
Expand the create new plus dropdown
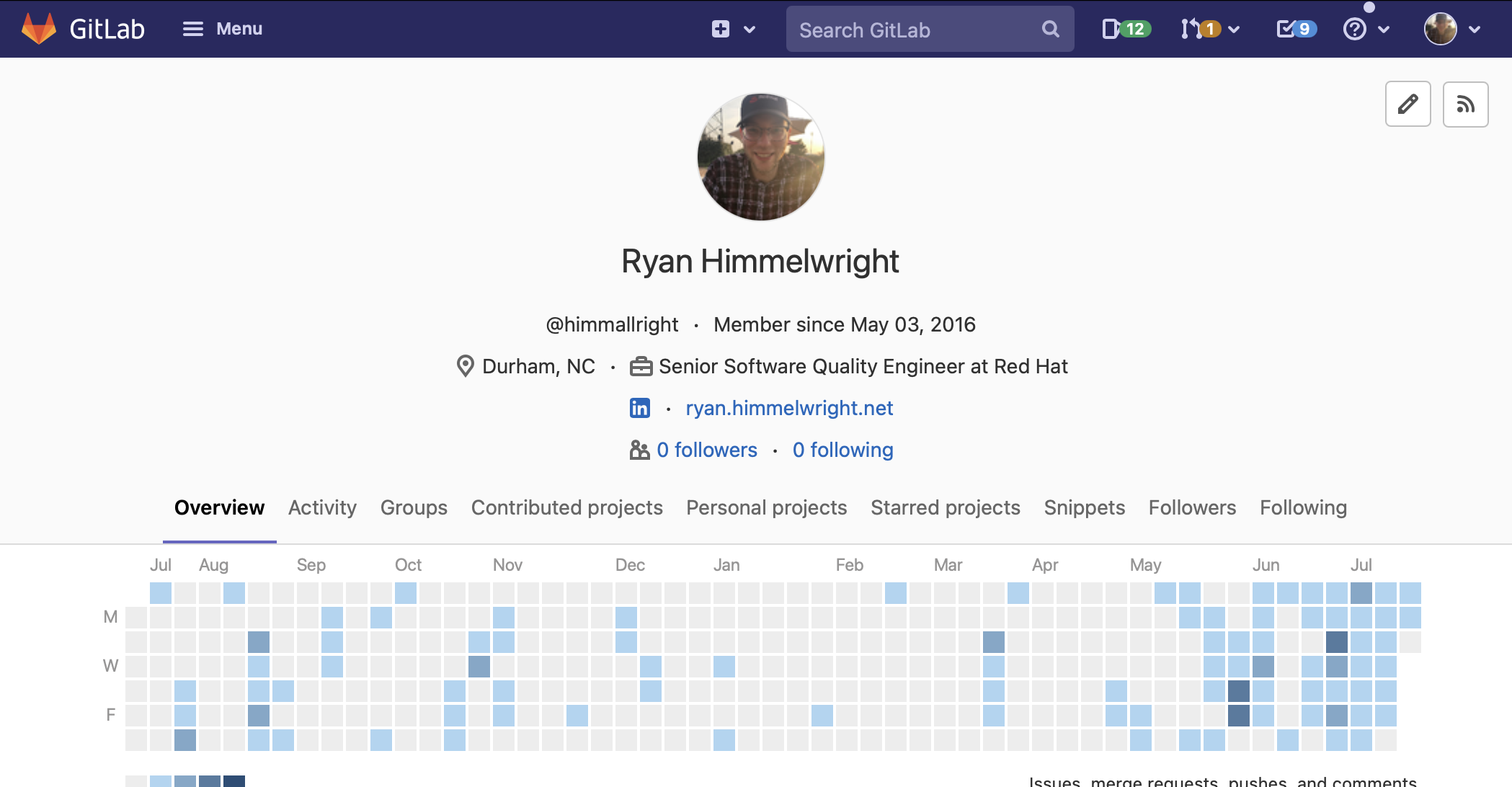(733, 29)
